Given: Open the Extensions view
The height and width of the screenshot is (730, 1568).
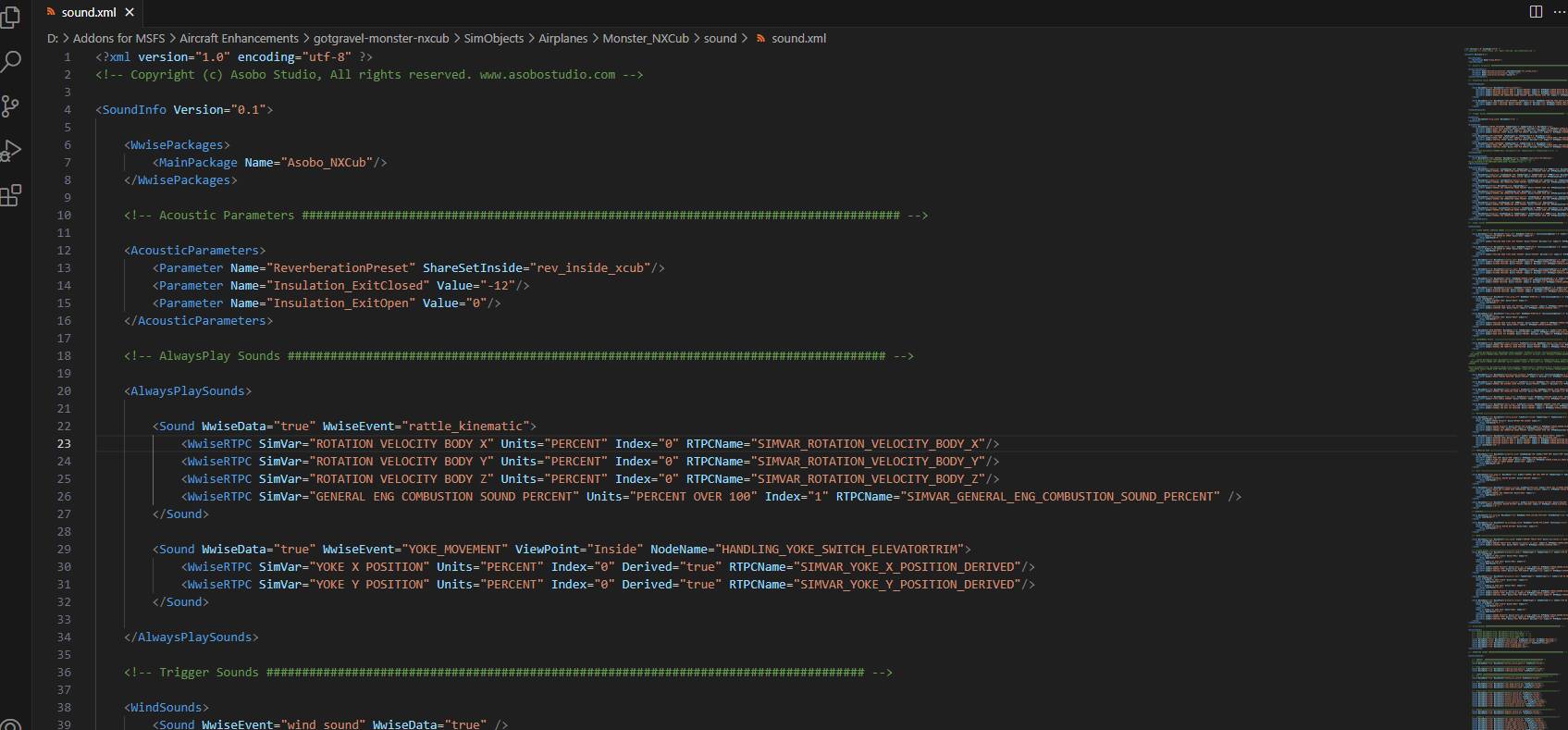Looking at the screenshot, I should click(10, 195).
